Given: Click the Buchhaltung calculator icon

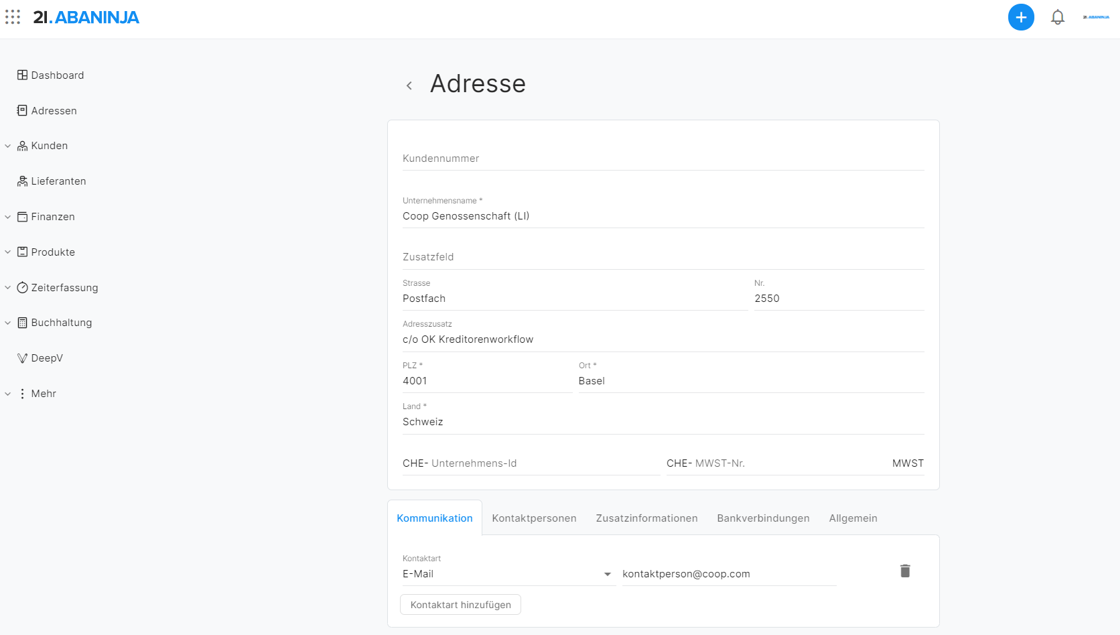Looking at the screenshot, I should tap(22, 323).
